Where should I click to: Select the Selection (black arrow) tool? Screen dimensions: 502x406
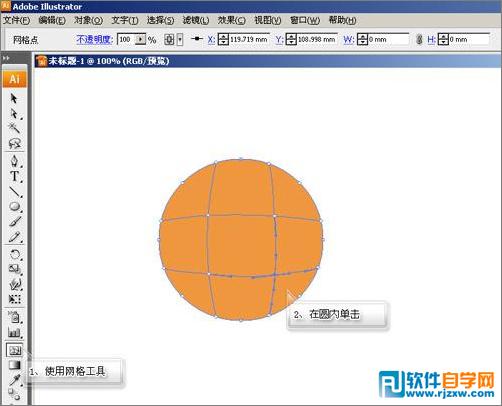pyautogui.click(x=14, y=98)
